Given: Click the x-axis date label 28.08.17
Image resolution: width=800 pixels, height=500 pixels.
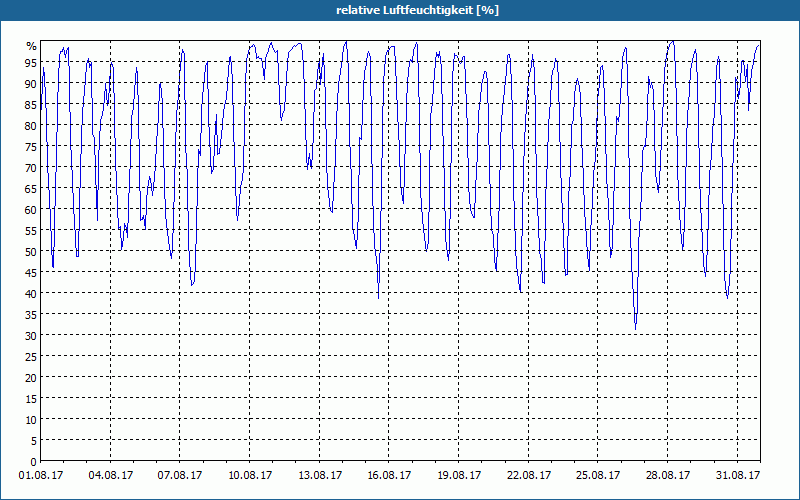Looking at the screenshot, I should pyautogui.click(x=667, y=476).
